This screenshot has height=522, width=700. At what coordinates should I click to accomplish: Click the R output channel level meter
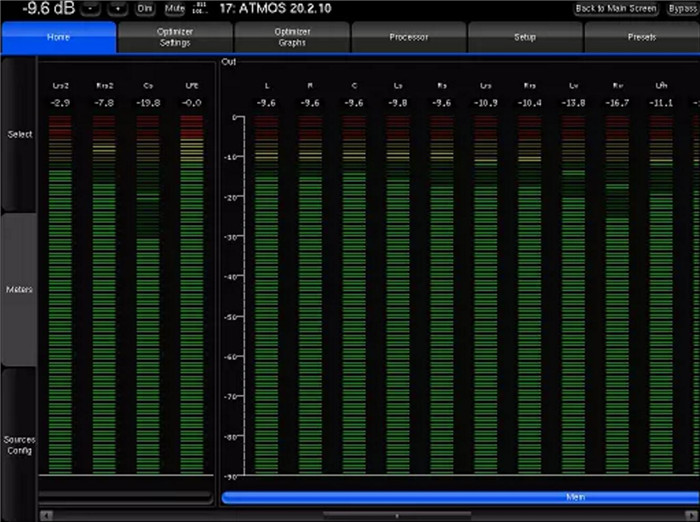(310, 295)
